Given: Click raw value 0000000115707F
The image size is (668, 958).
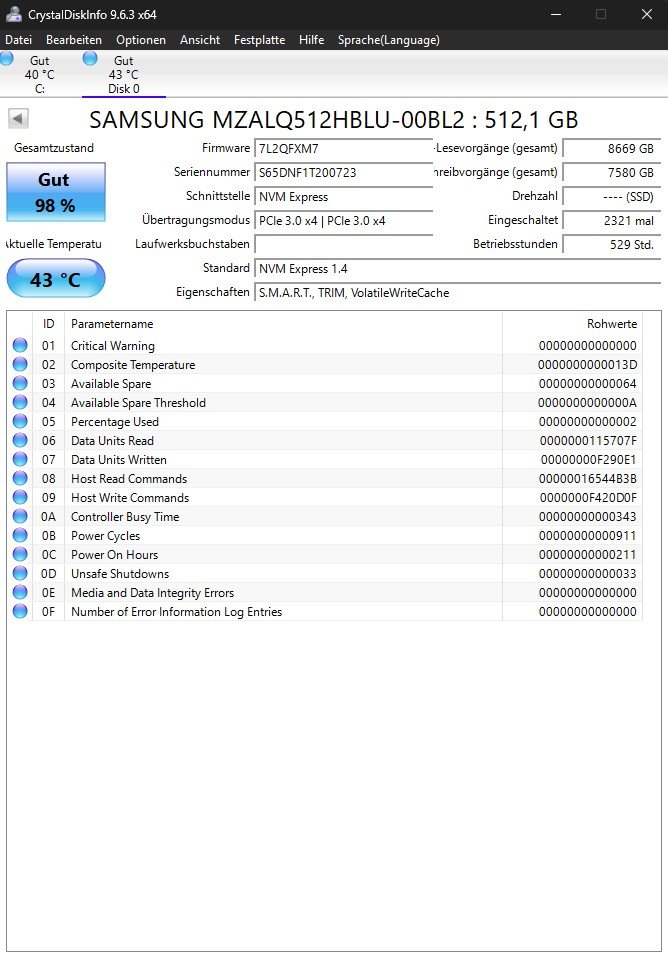Looking at the screenshot, I should coord(588,441).
